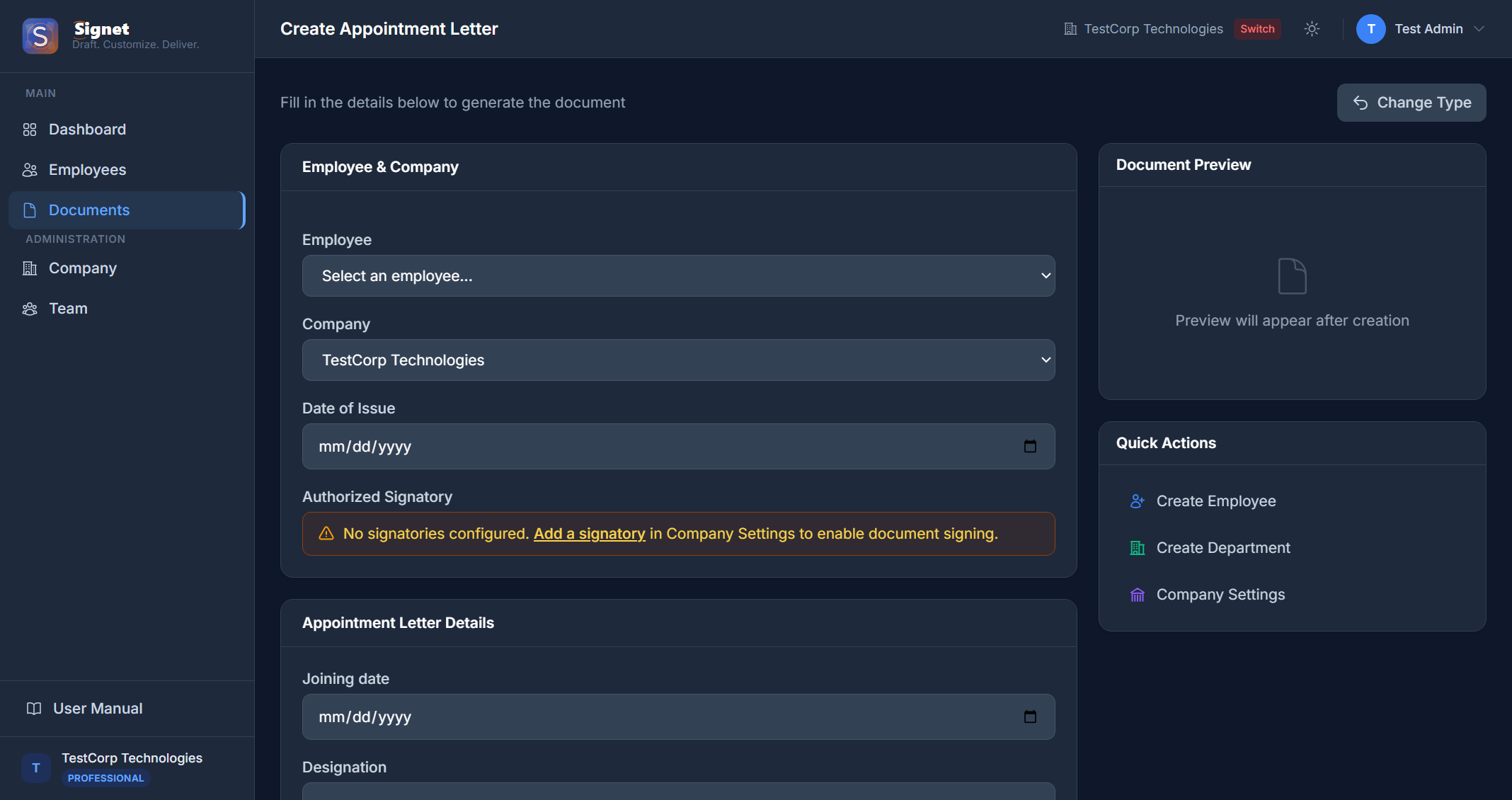Click the TestCorp avatar in the sidebar footer
Screen dimensions: 1512x800
[x=36, y=768]
